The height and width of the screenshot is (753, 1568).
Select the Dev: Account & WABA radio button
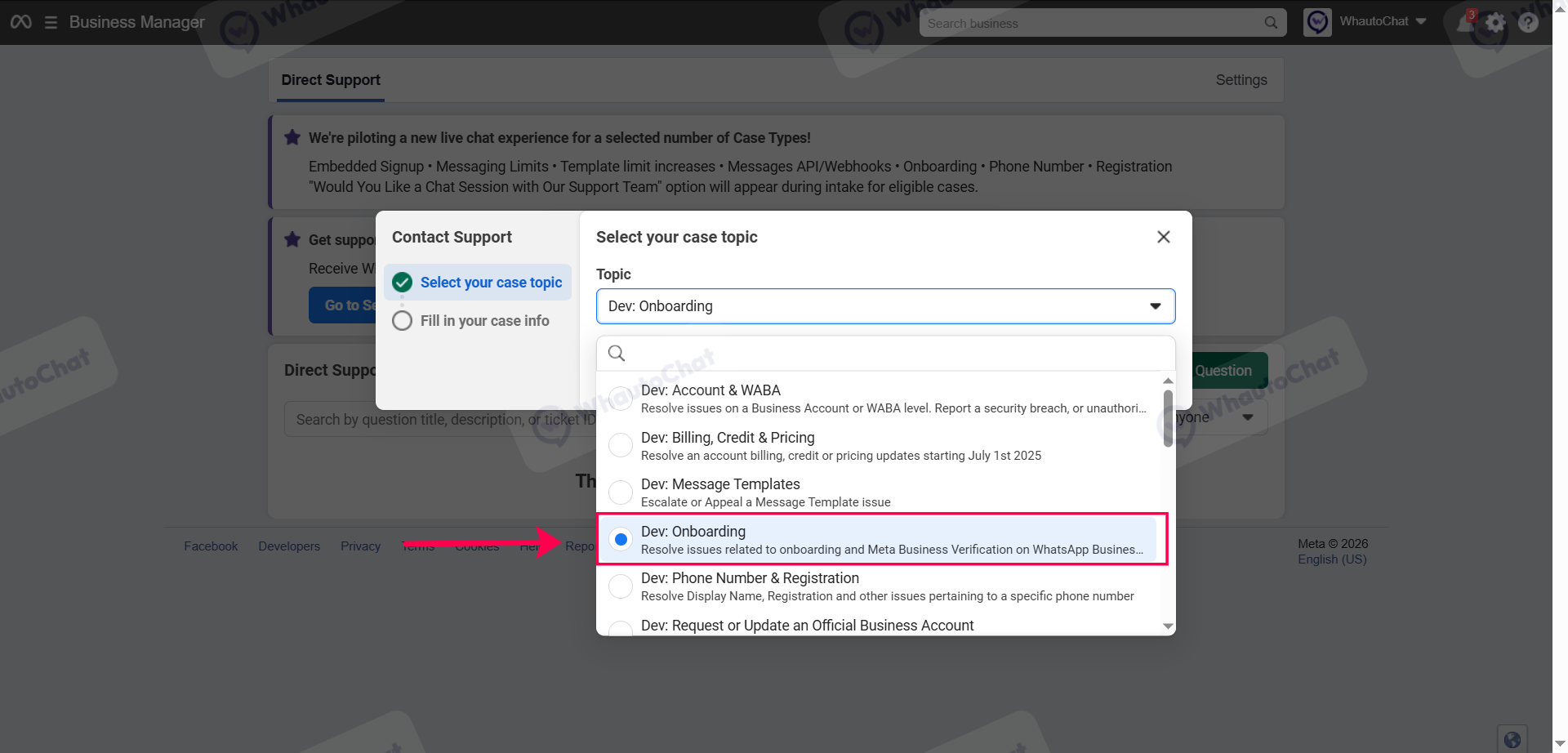coord(621,399)
